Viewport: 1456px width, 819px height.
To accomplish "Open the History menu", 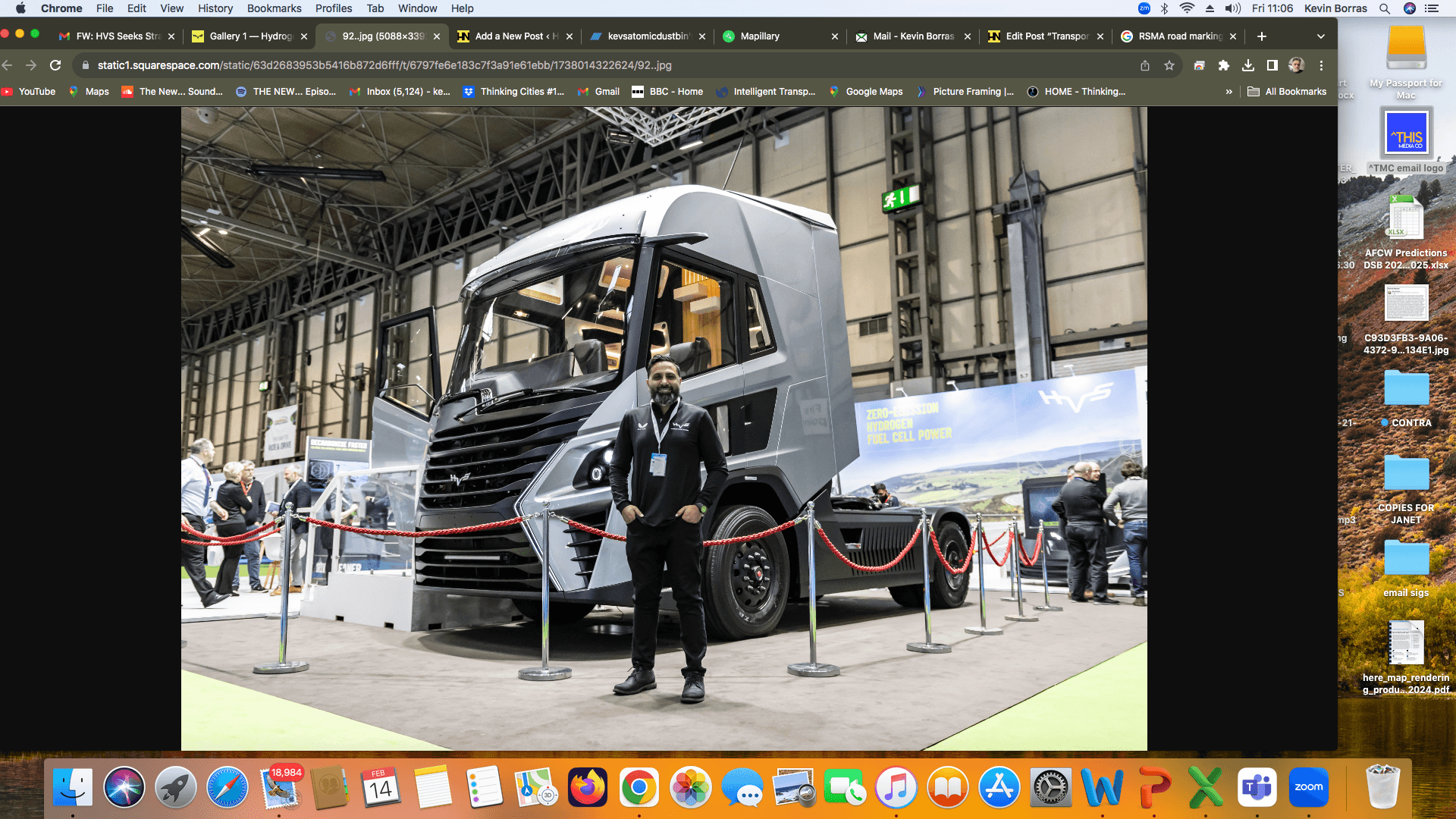I will click(x=215, y=8).
